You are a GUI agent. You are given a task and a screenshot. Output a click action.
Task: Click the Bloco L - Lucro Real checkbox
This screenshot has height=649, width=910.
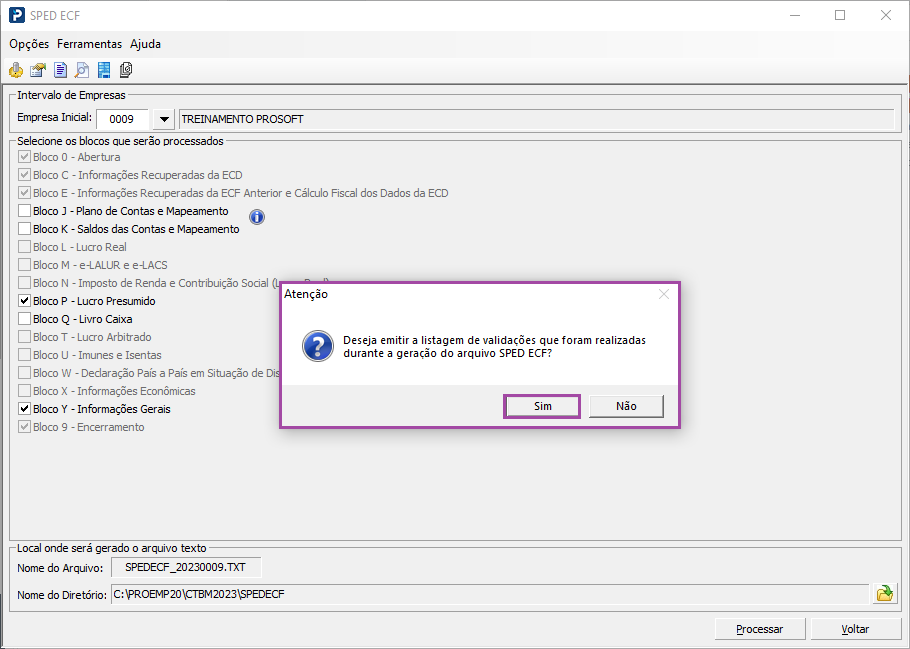coord(24,247)
